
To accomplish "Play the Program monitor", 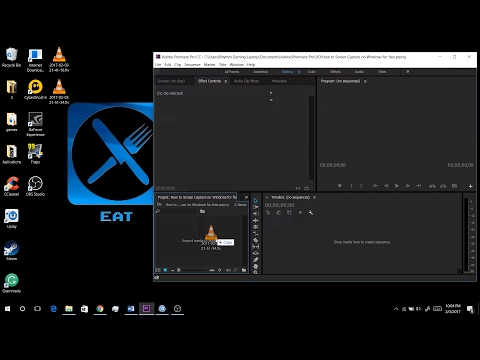I will coord(397,186).
